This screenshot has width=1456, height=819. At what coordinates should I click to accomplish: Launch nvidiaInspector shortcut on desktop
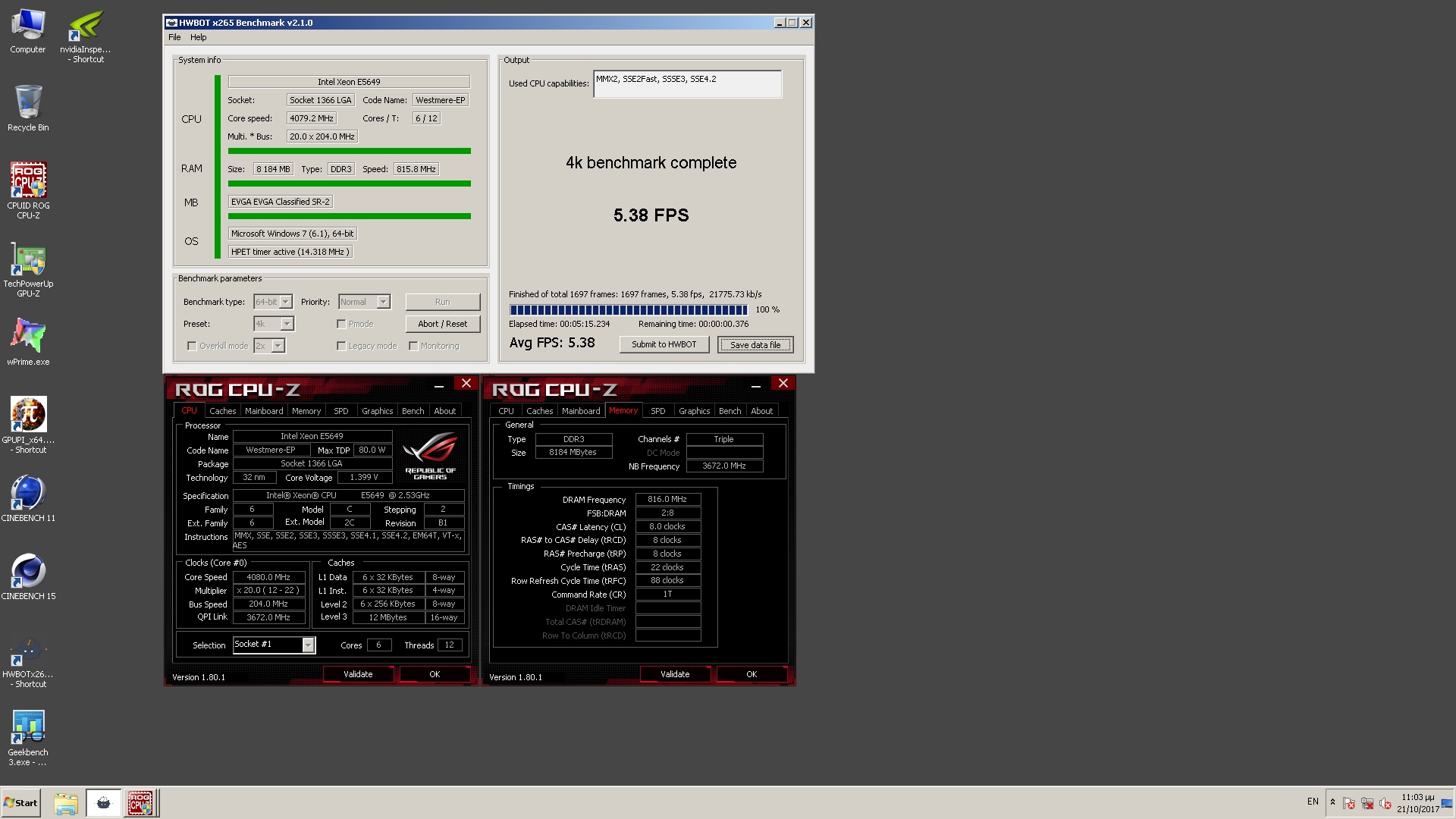tap(86, 35)
